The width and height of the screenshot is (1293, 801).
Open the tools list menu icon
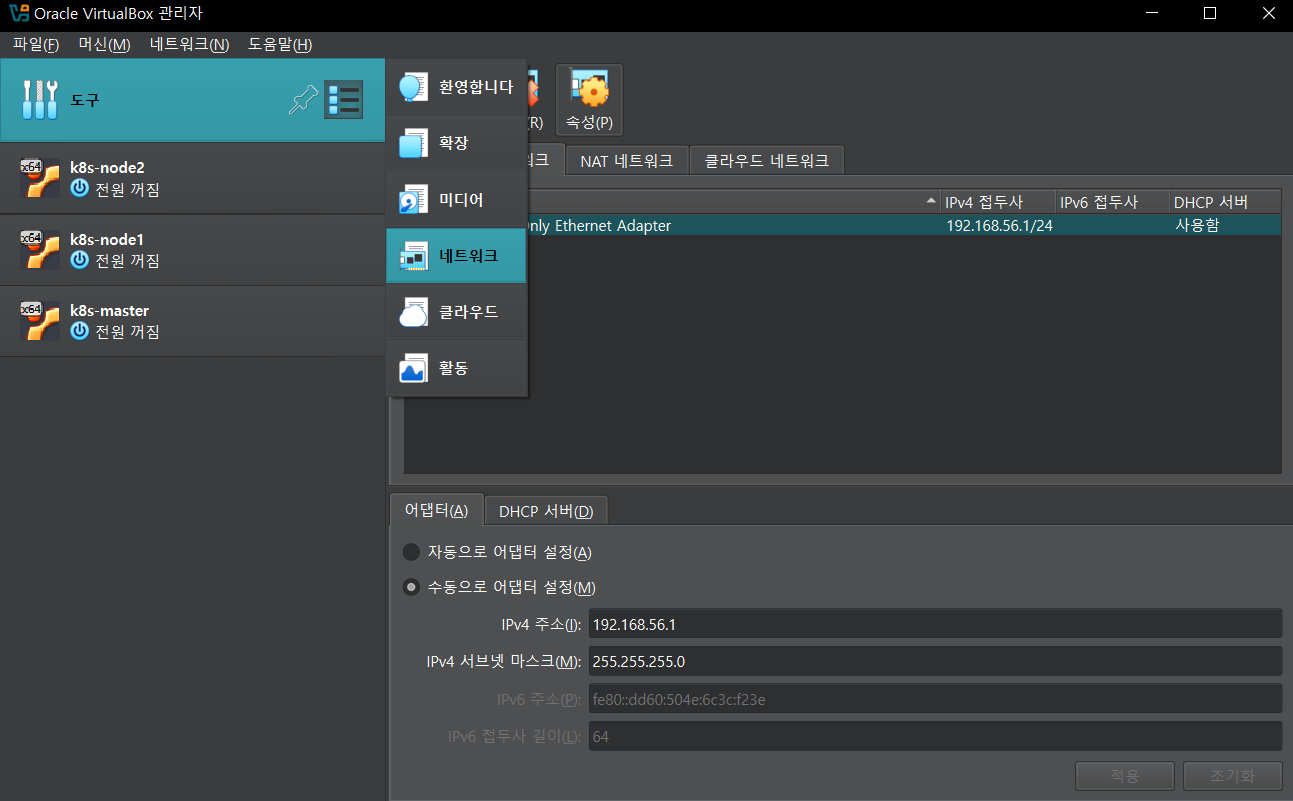(x=343, y=100)
